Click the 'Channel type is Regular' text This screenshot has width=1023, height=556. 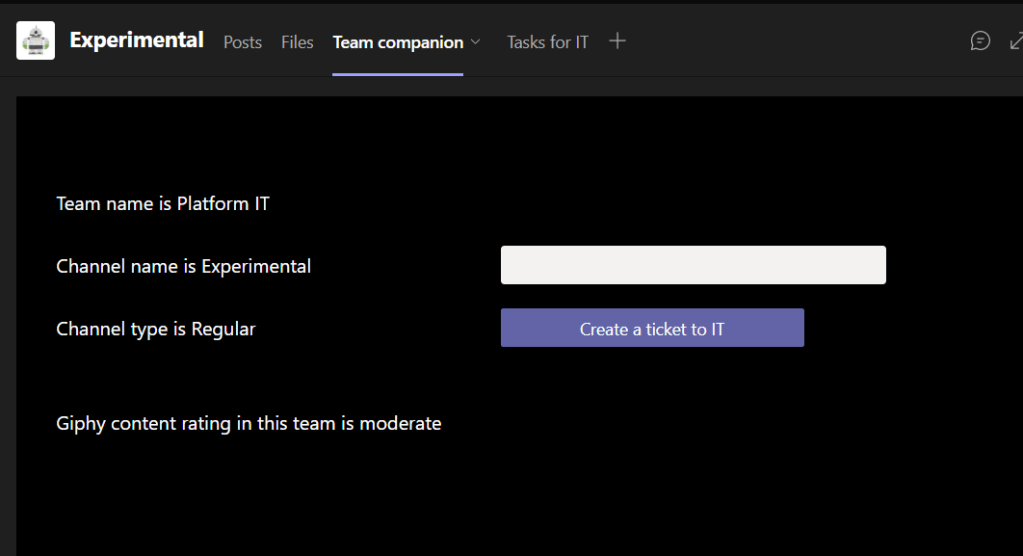[156, 329]
